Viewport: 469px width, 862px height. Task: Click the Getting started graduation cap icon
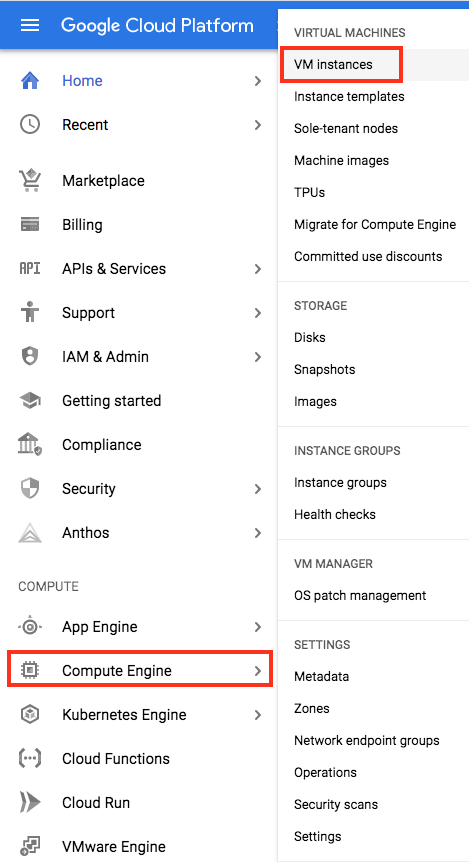[x=30, y=400]
